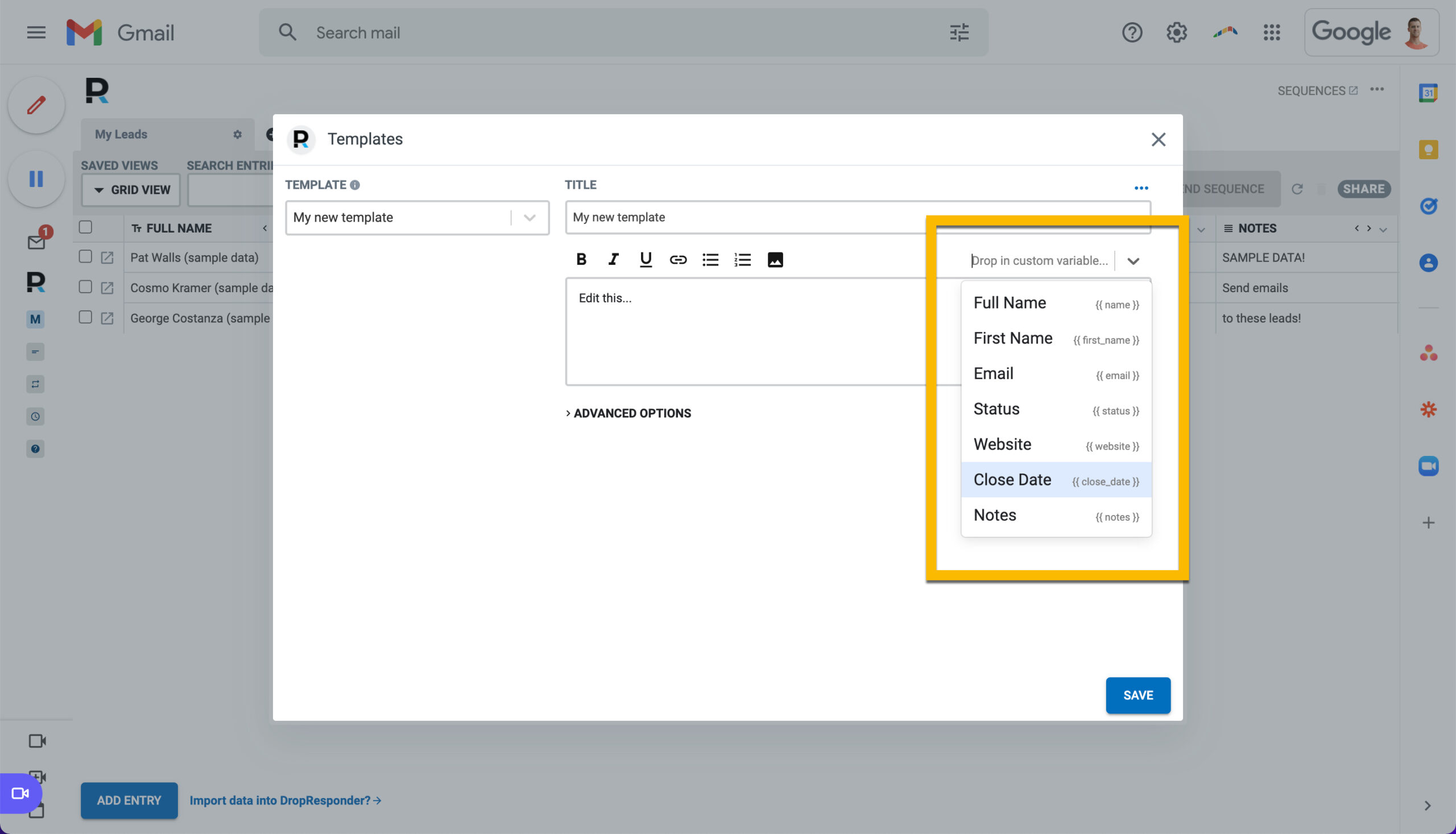Image resolution: width=1456 pixels, height=834 pixels.
Task: Open Google apps grid
Action: [x=1272, y=32]
